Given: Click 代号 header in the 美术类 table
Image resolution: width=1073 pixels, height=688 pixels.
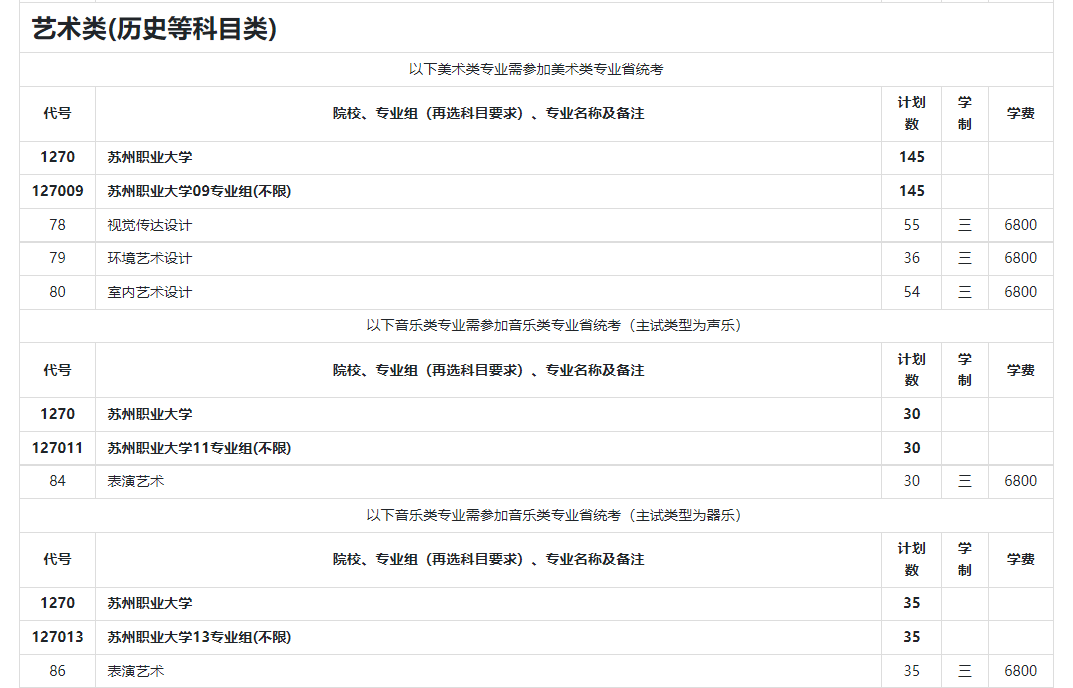Looking at the screenshot, I should [x=57, y=114].
